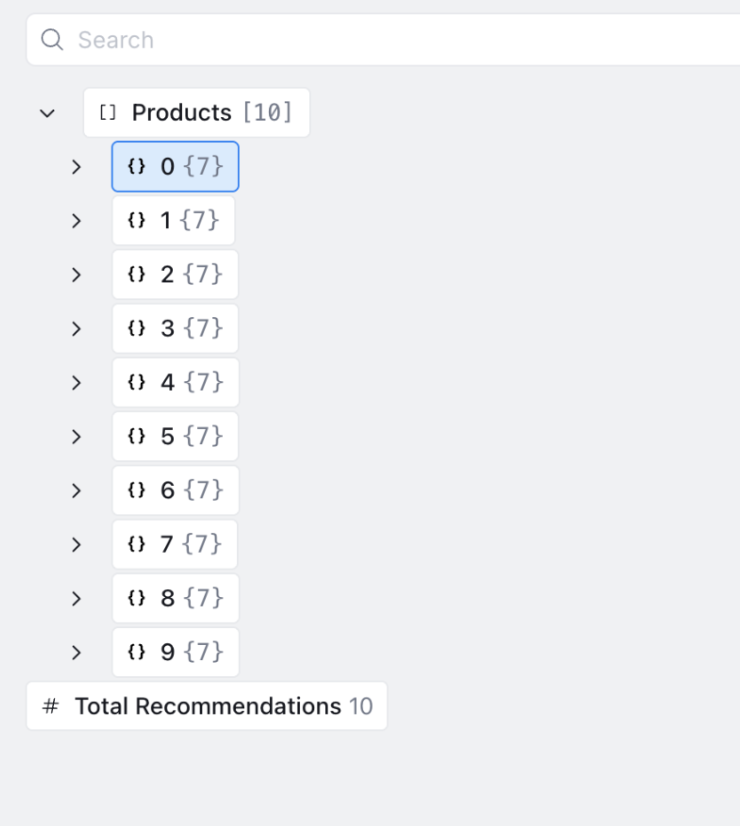Expand item 1 with its chevron
Viewport: 740px width, 826px height.
76,221
